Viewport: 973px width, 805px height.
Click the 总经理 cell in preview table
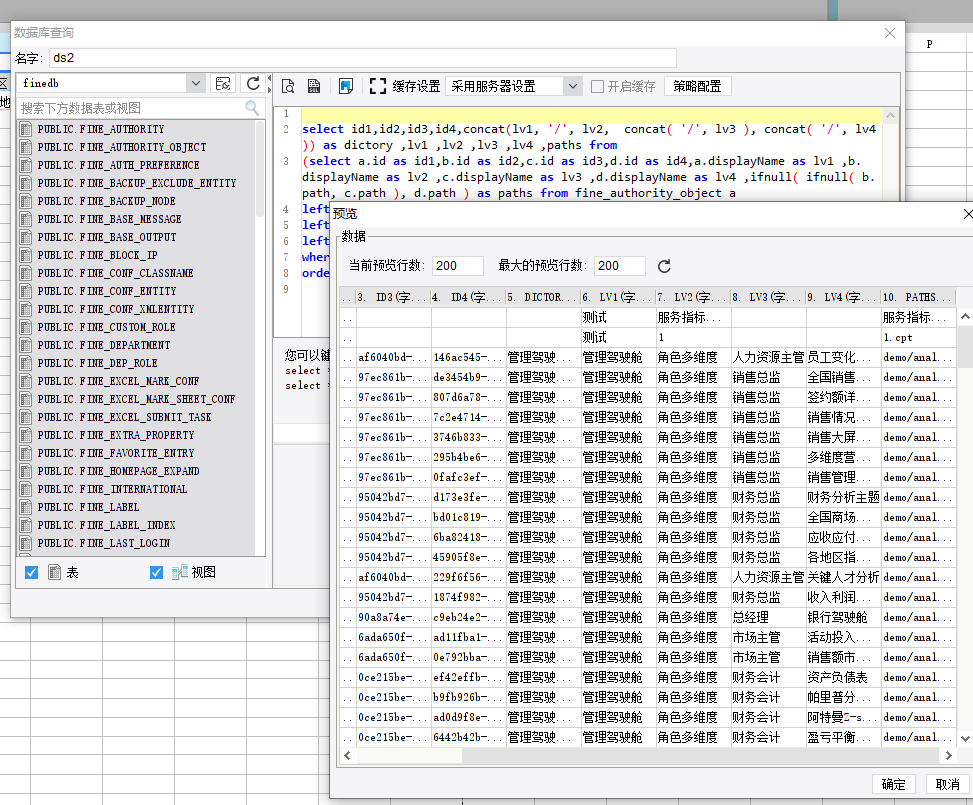[769, 617]
